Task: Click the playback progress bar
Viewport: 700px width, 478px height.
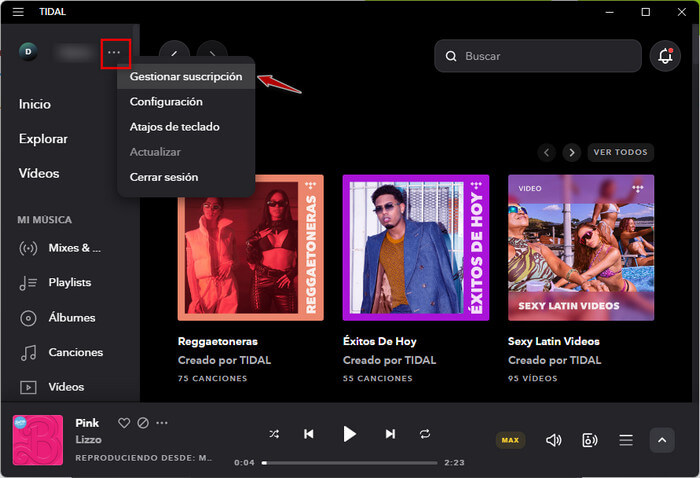Action: pyautogui.click(x=350, y=463)
